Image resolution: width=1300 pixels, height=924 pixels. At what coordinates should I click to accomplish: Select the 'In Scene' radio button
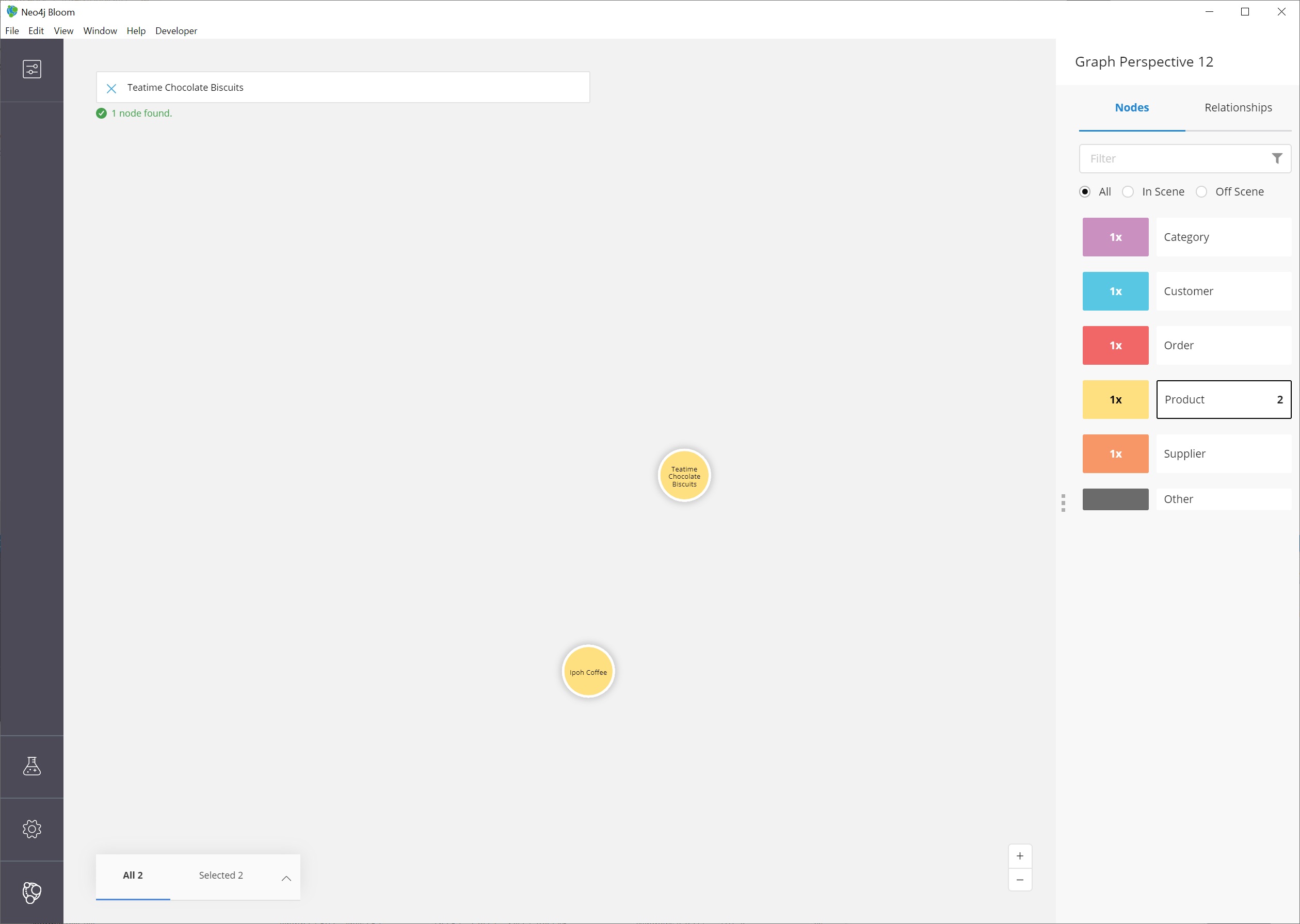click(1128, 192)
